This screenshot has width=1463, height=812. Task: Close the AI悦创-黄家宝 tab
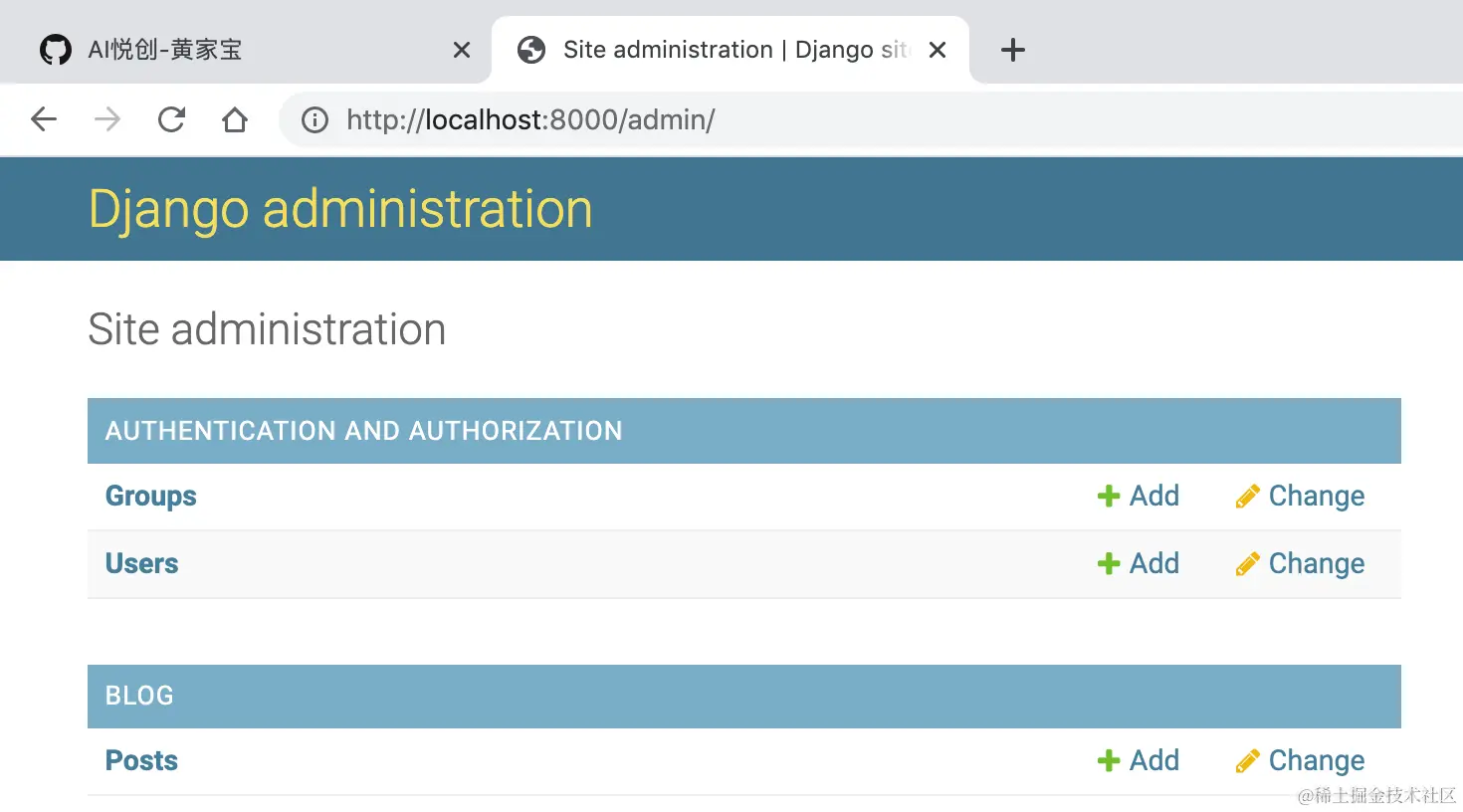[462, 50]
